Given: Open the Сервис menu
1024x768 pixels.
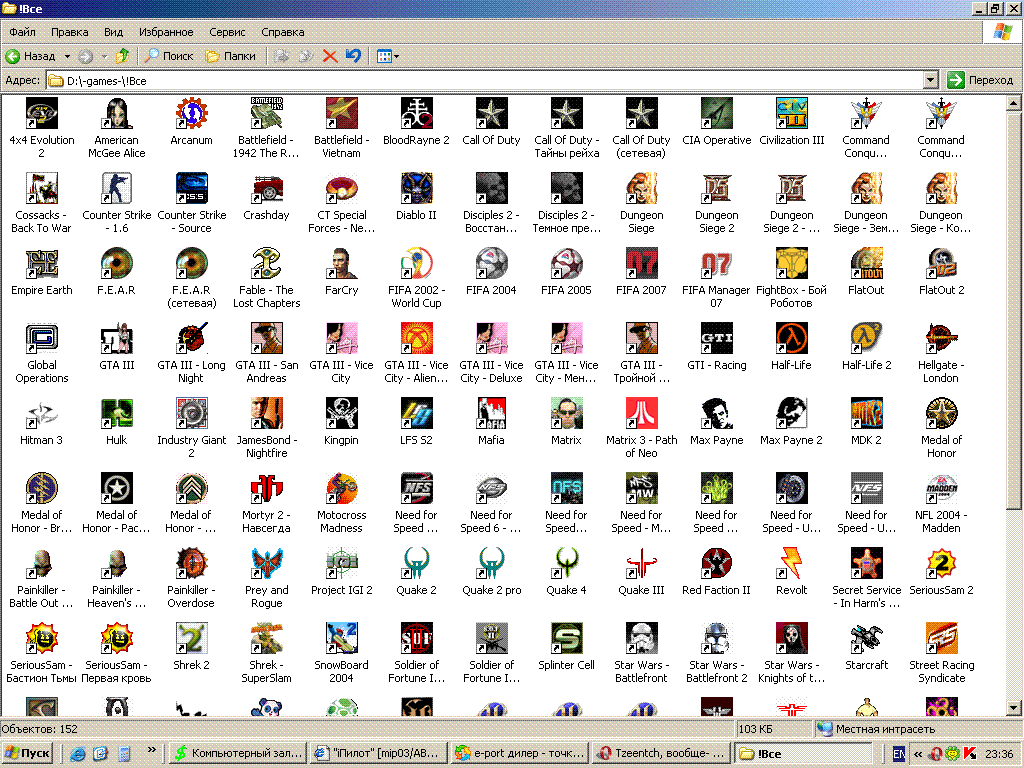Looking at the screenshot, I should click(x=227, y=32).
